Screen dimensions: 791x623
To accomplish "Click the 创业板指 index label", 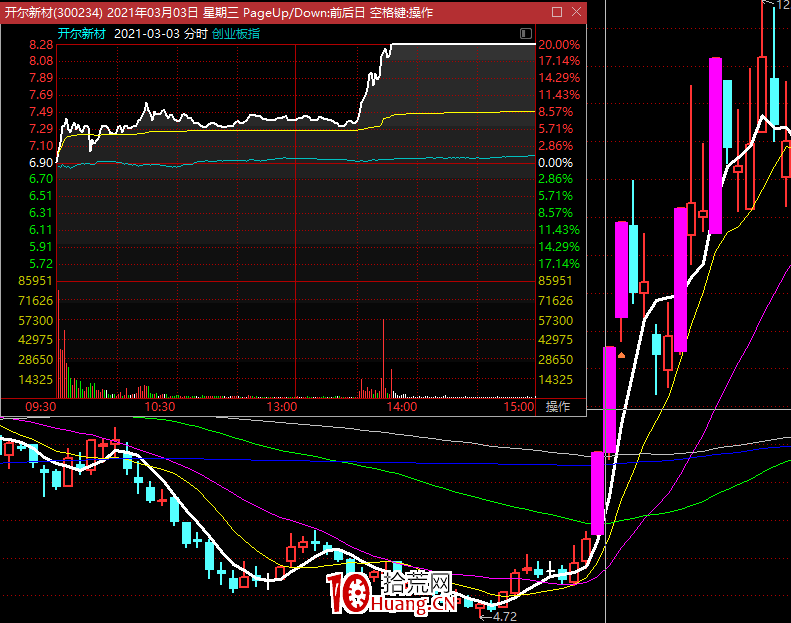I will pyautogui.click(x=236, y=34).
